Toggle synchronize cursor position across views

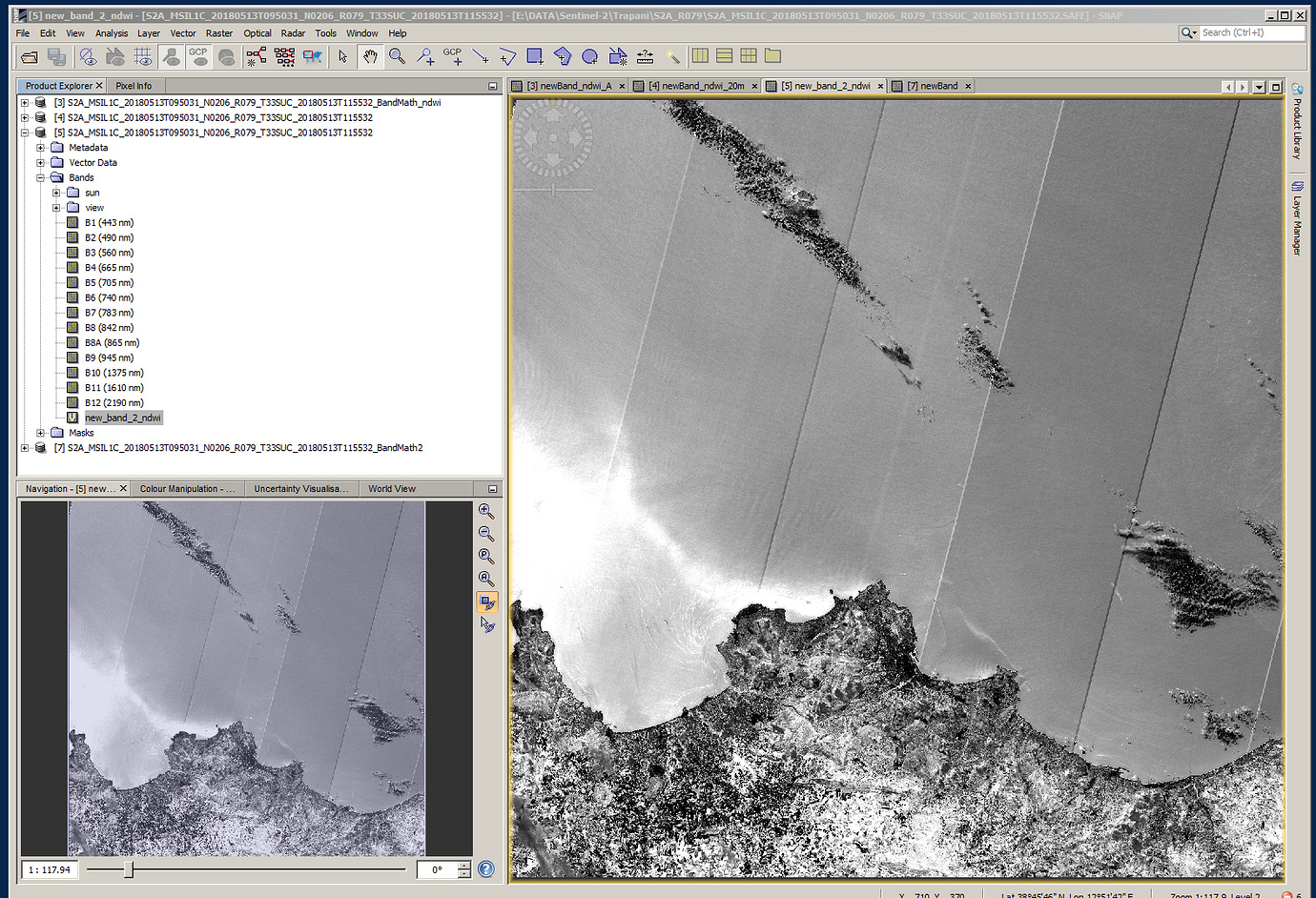[x=487, y=625]
